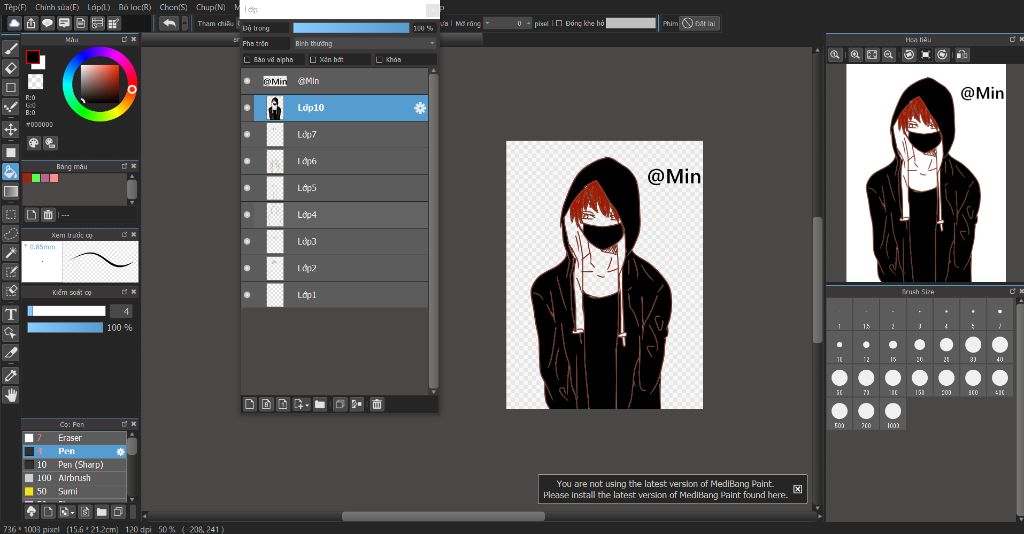Select the Move tool with four arrows
Viewport: 1024px width, 534px height.
coord(10,129)
